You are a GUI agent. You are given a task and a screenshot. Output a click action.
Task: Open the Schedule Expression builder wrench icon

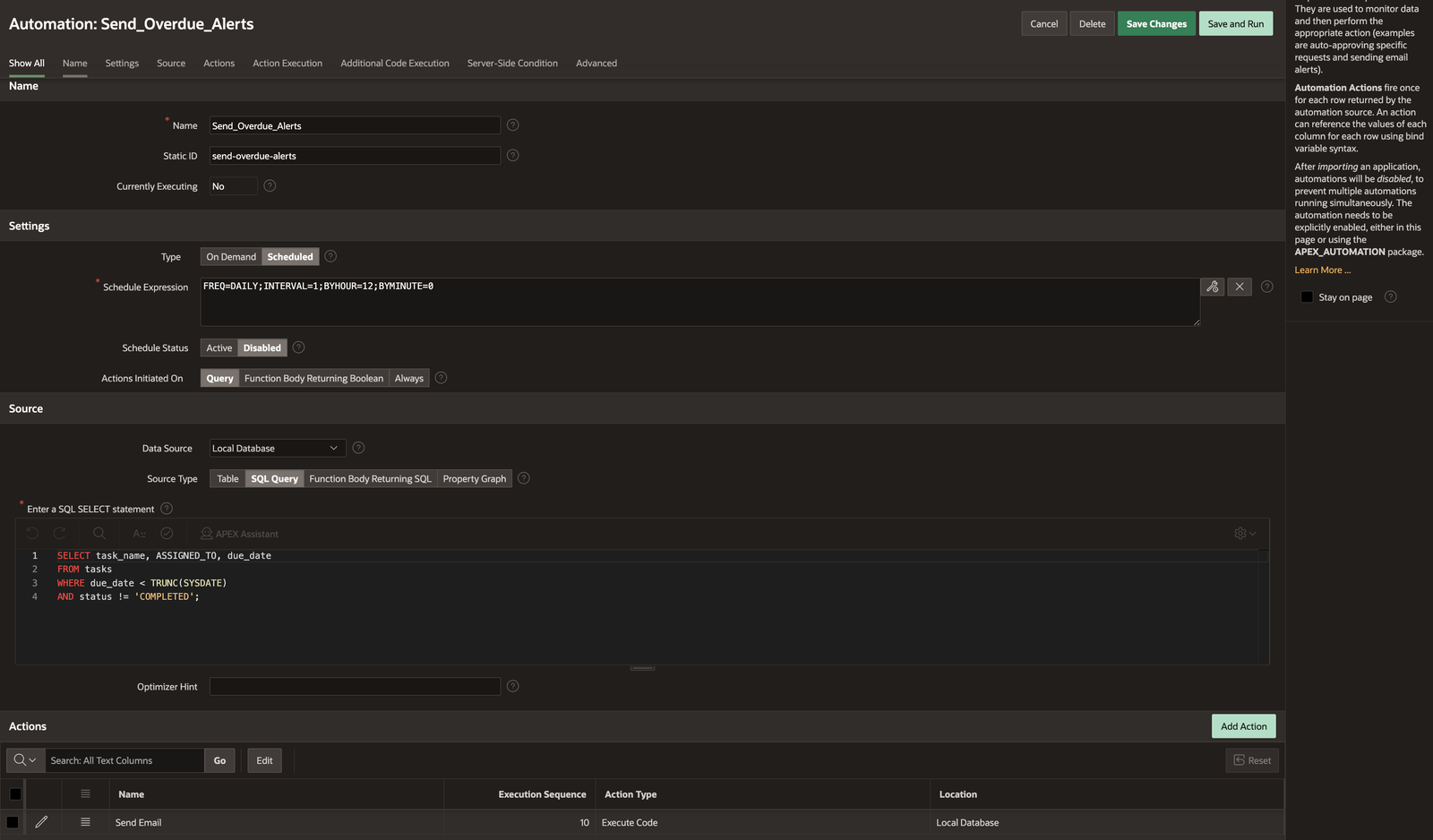point(1212,287)
